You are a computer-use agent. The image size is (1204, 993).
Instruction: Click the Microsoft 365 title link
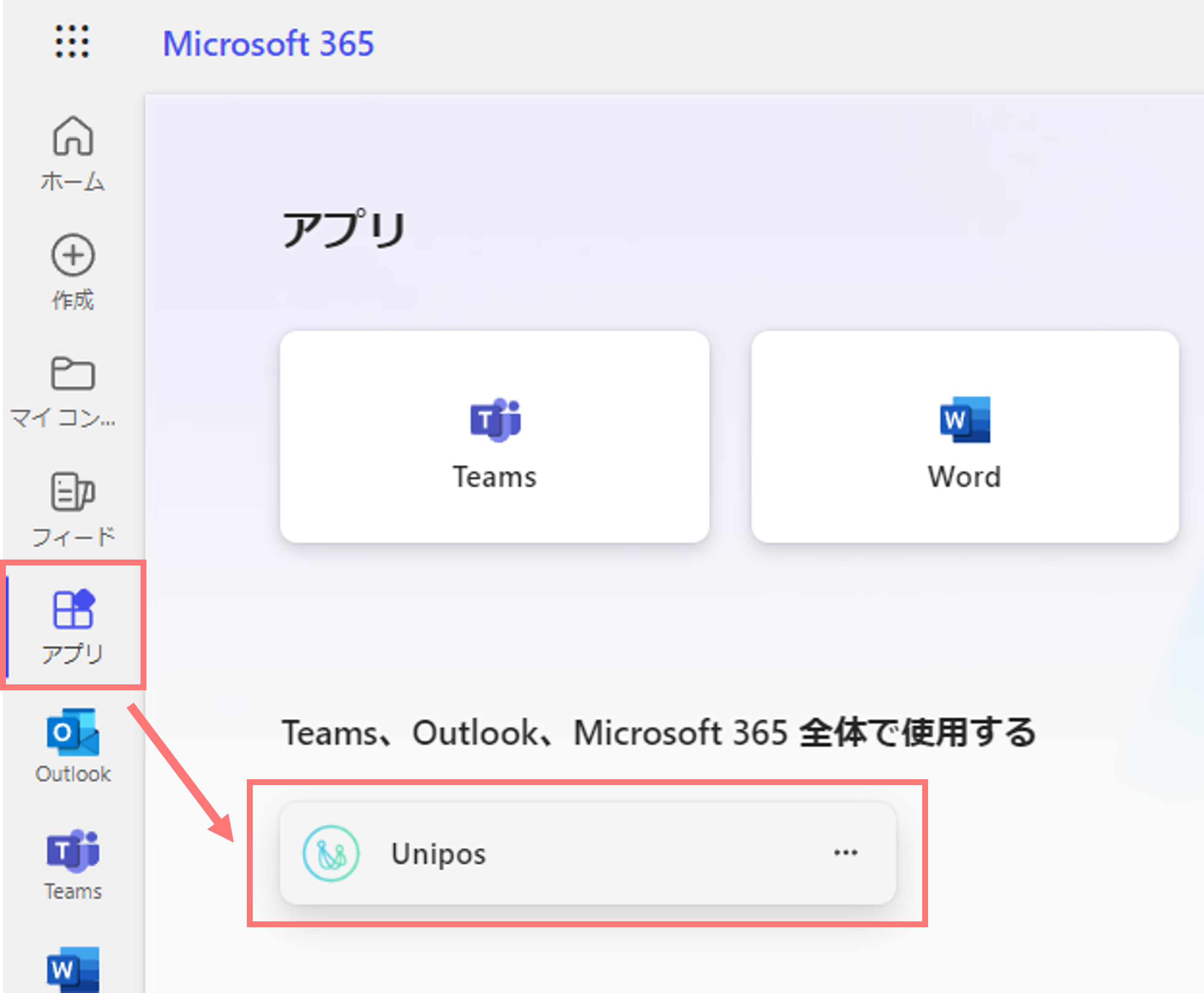pyautogui.click(x=268, y=43)
